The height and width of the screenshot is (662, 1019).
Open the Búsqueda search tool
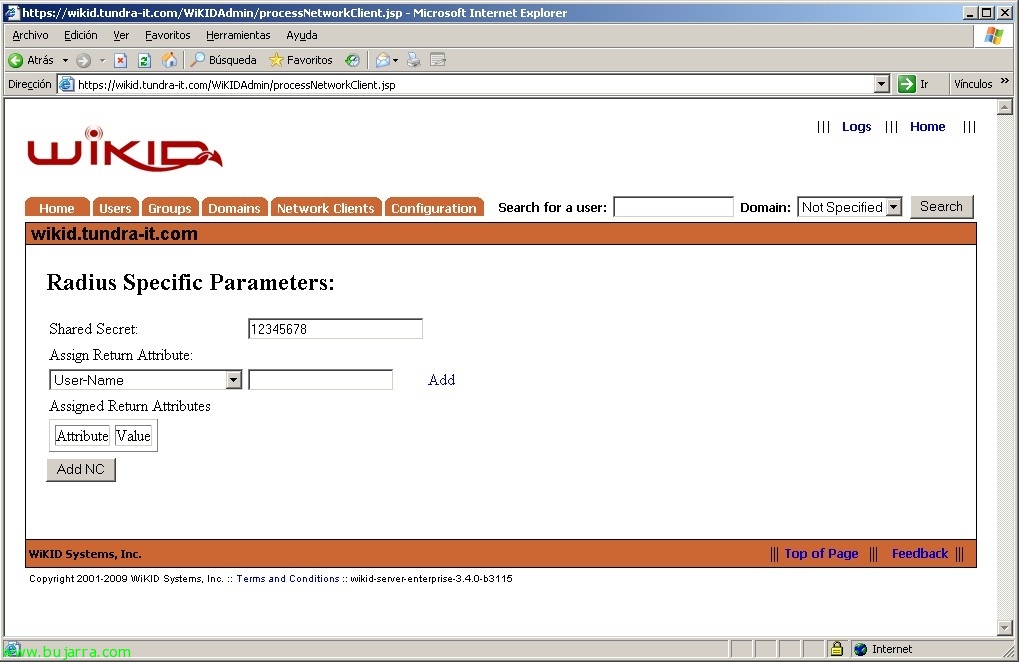(224, 60)
